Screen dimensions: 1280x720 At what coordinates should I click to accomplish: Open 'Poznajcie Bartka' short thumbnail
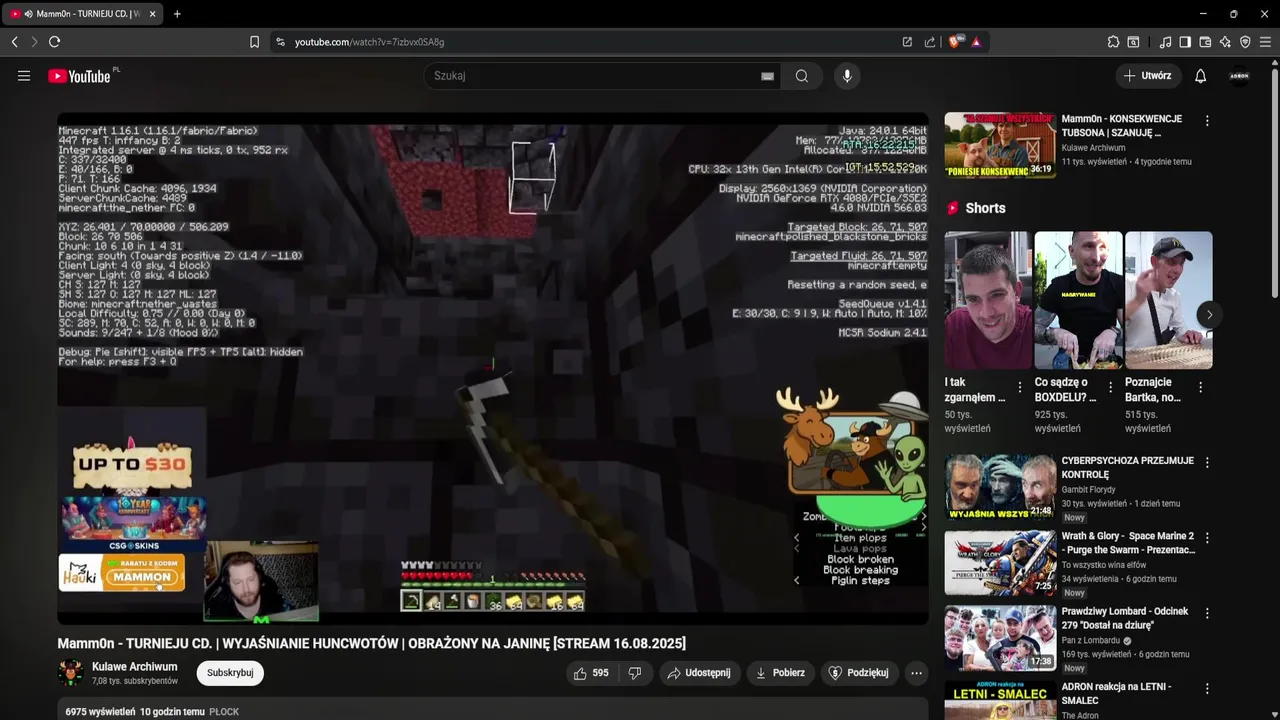click(1168, 300)
